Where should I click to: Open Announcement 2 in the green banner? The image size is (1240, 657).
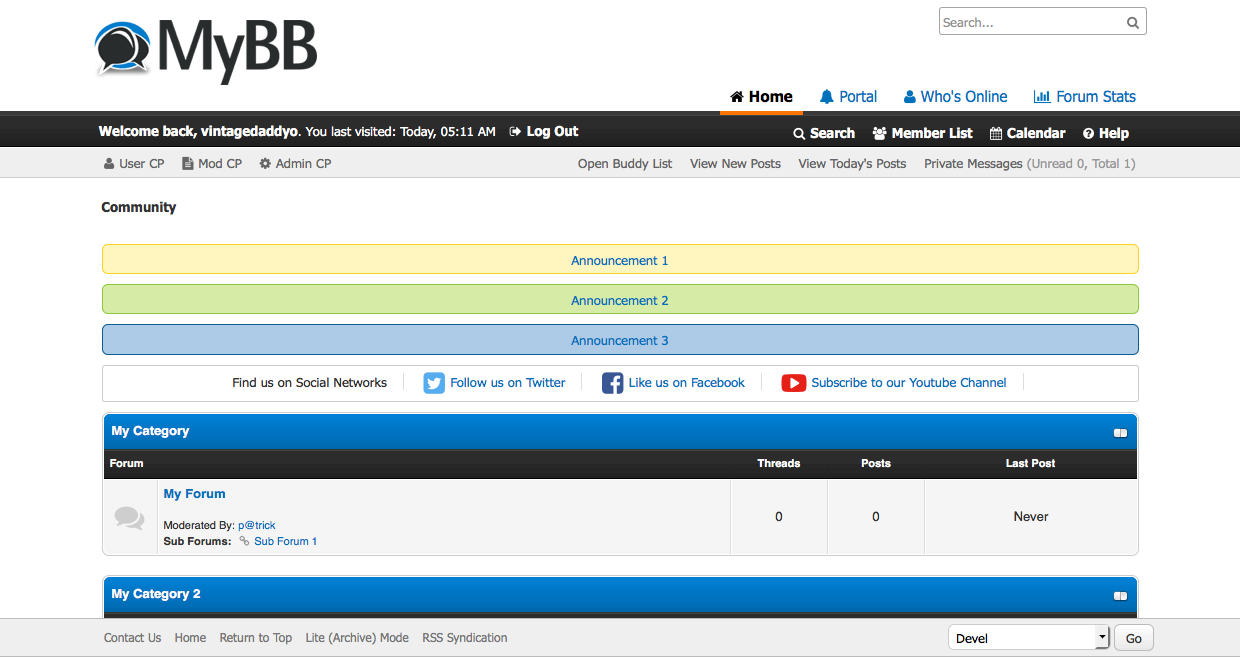pos(620,300)
